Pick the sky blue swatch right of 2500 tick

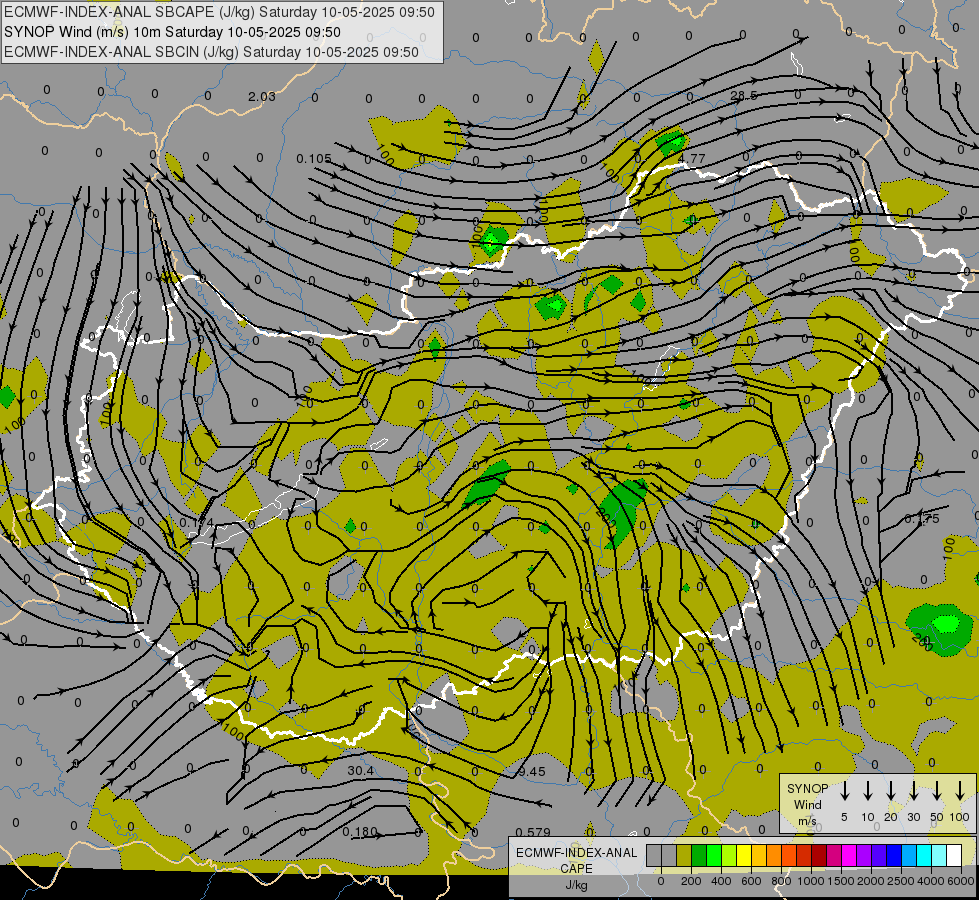909,856
